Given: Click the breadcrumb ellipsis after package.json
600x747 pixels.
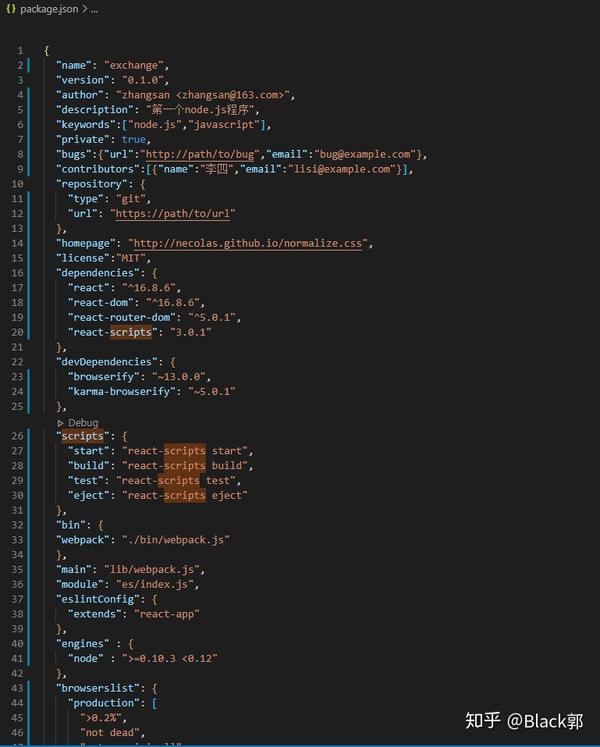Looking at the screenshot, I should pyautogui.click(x=94, y=9).
